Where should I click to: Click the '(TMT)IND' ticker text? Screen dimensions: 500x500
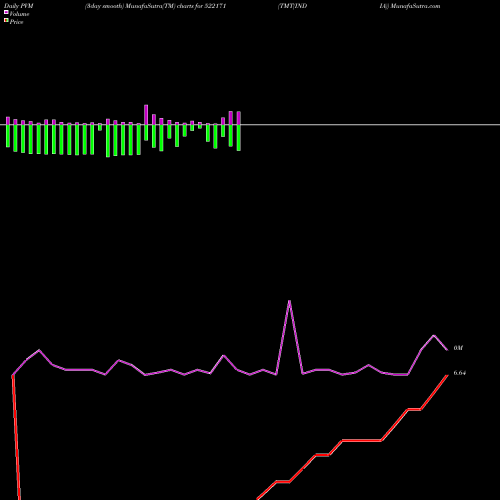tap(292, 6)
